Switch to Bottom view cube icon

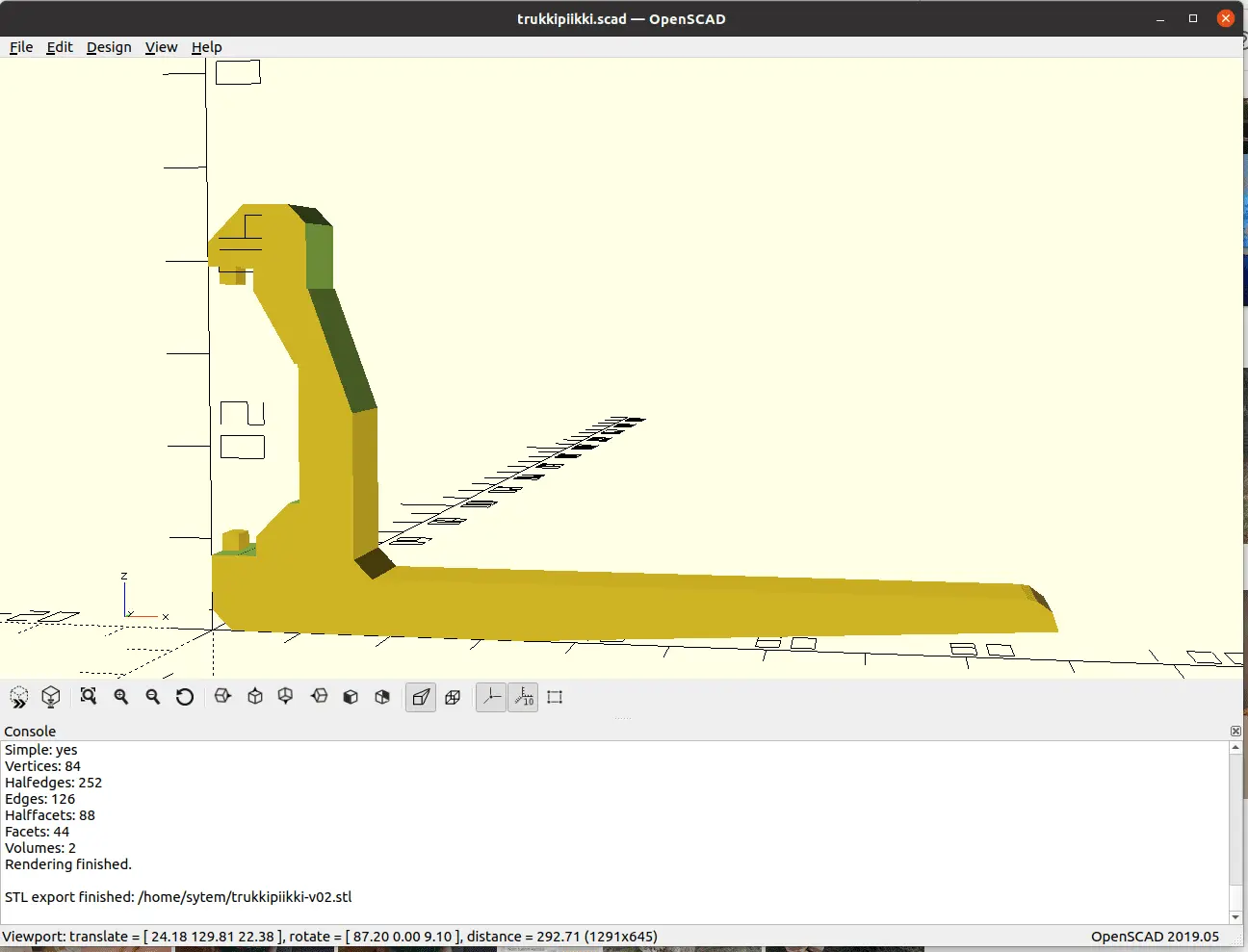coord(286,696)
